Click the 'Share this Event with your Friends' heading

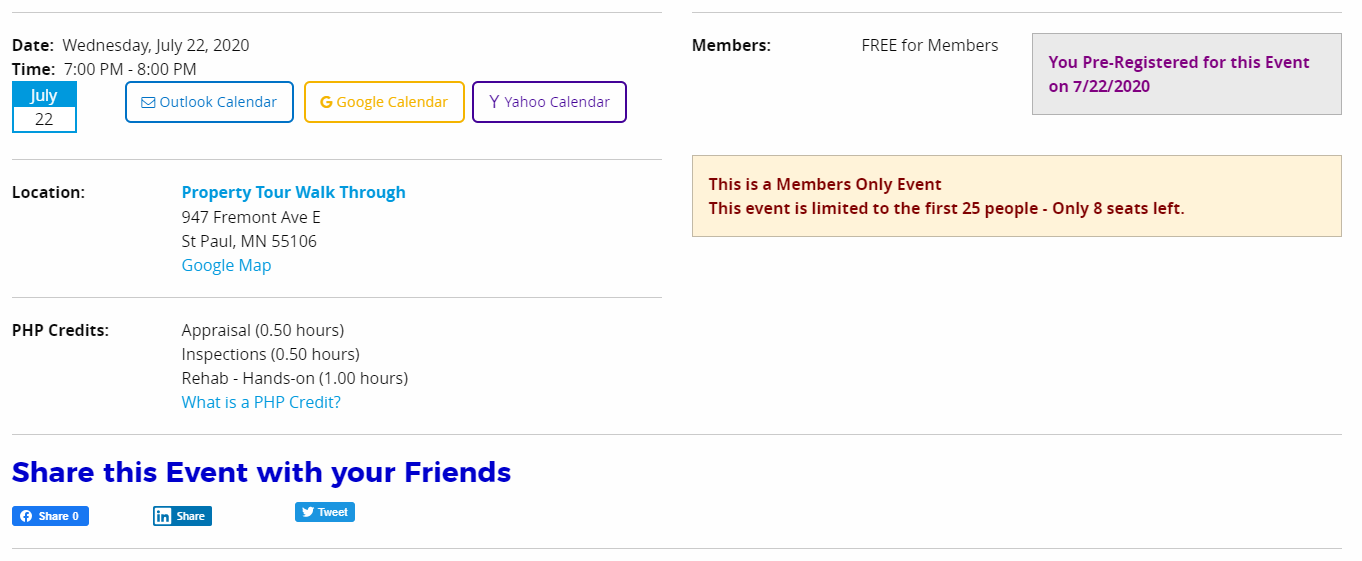click(x=261, y=472)
